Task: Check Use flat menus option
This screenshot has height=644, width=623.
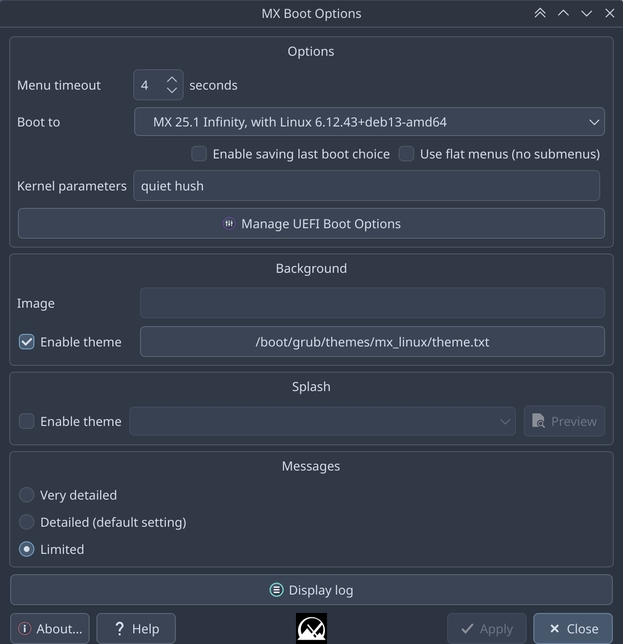Action: pos(407,154)
